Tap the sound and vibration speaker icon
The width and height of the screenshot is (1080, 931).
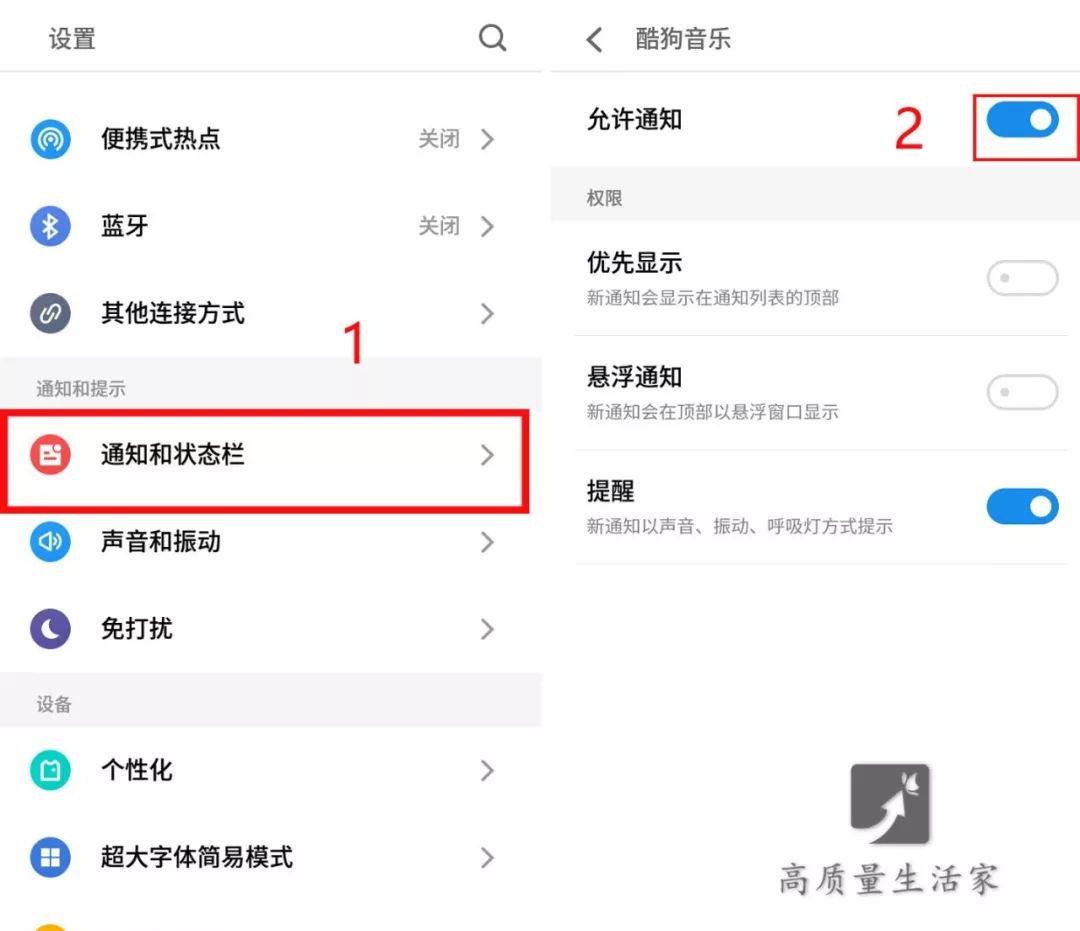tap(50, 542)
